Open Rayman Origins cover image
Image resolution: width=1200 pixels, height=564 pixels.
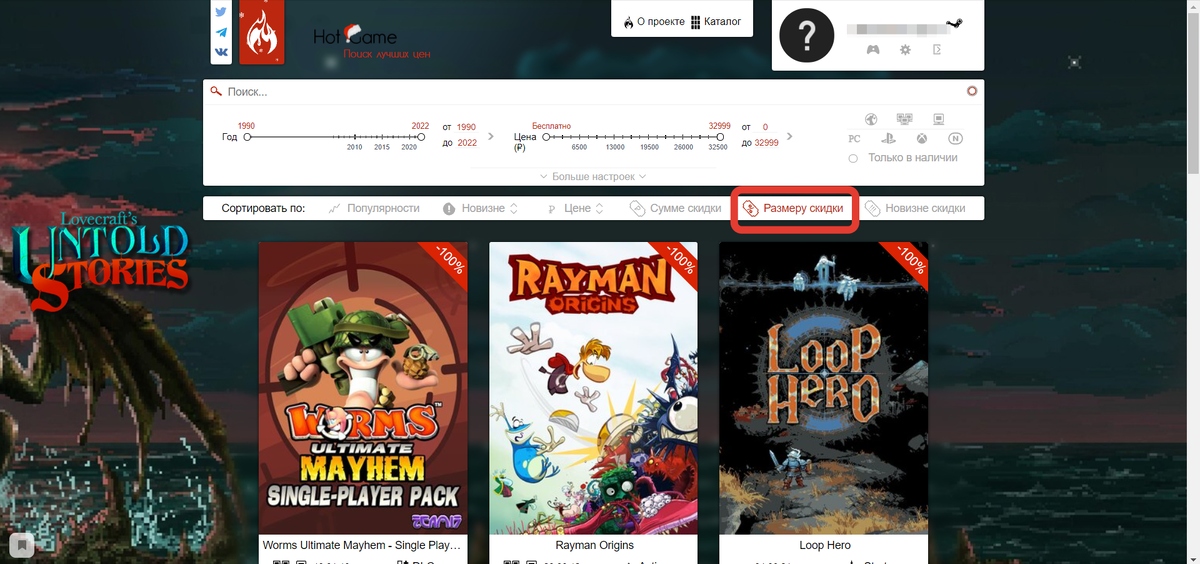tap(593, 388)
